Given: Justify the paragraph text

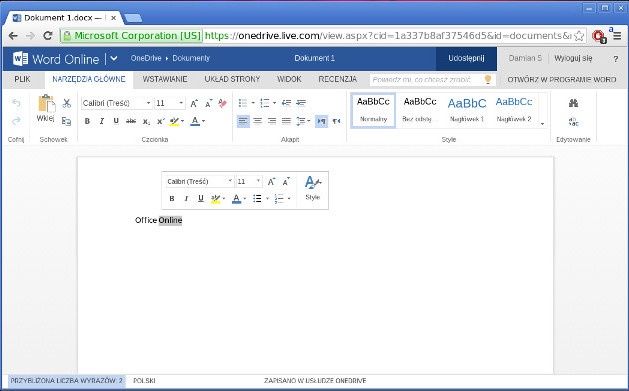Looking at the screenshot, I should tap(286, 121).
